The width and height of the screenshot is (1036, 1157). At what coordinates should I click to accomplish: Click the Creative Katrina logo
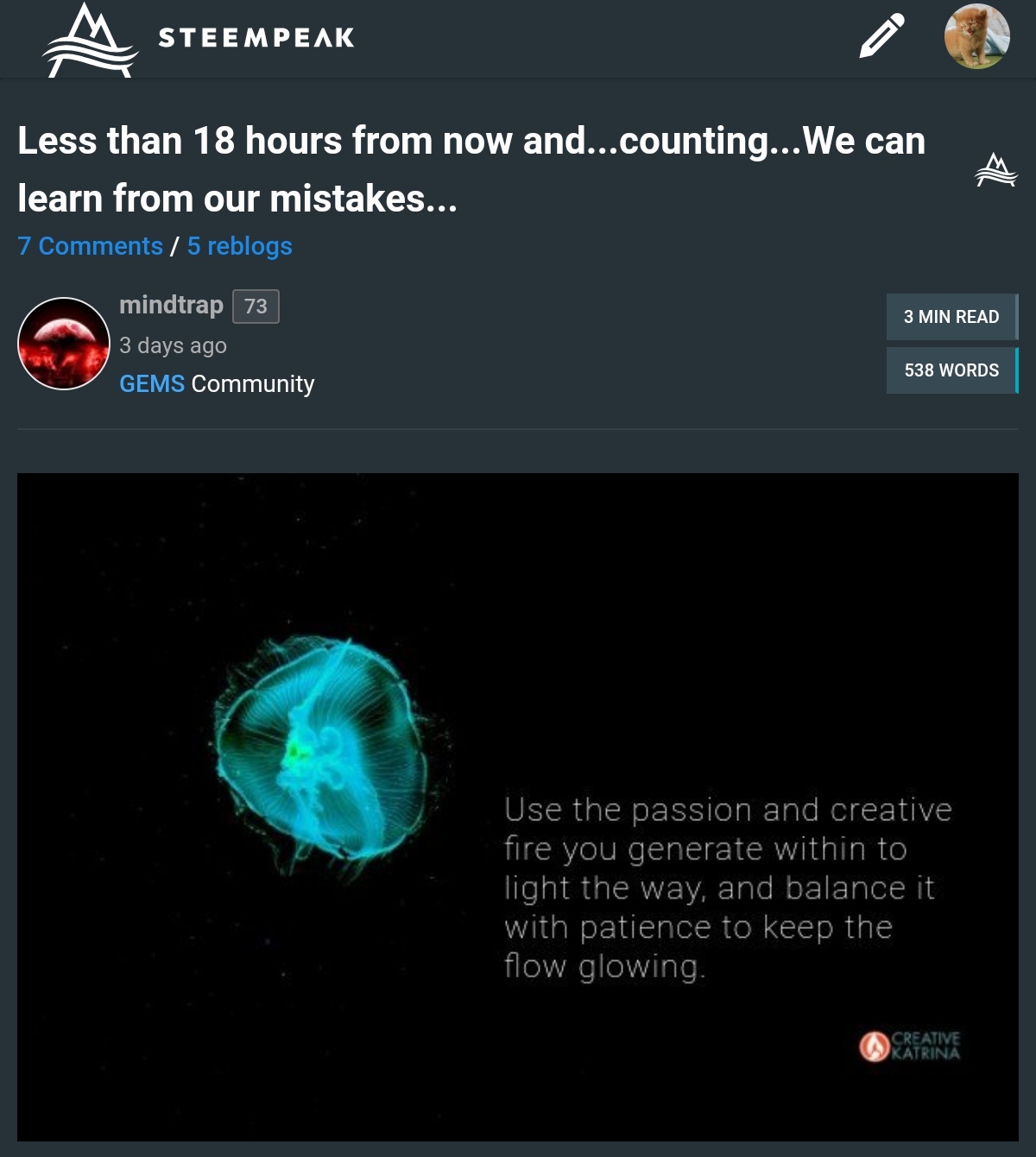(909, 1046)
